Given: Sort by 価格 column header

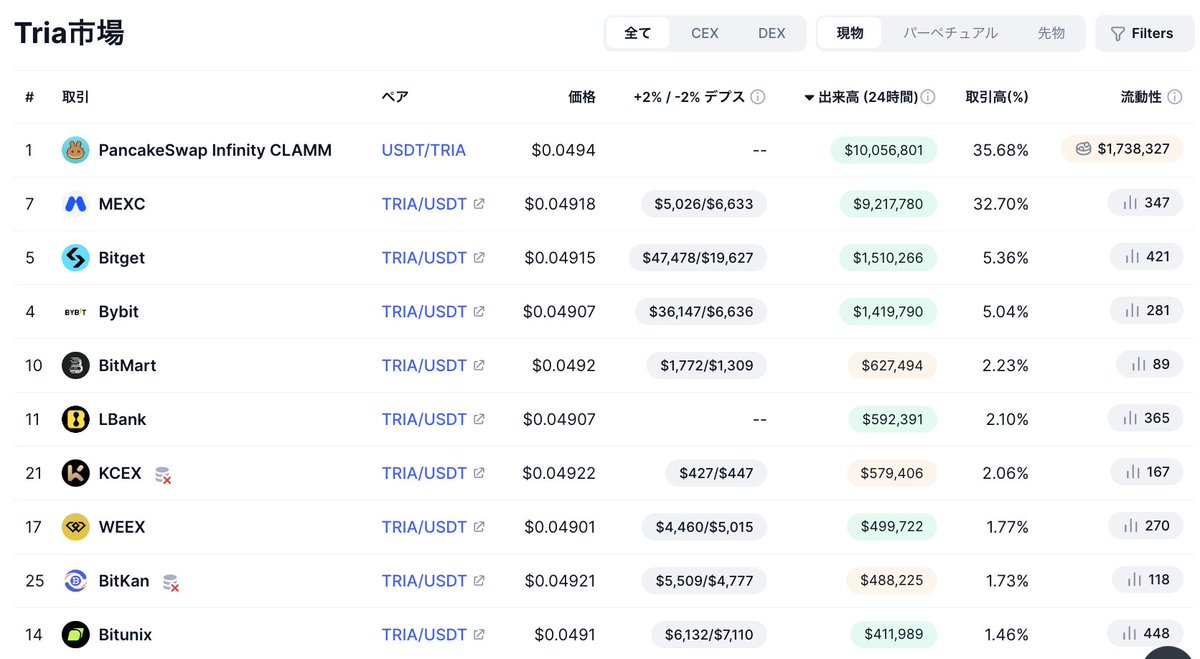Looking at the screenshot, I should pyautogui.click(x=582, y=97).
